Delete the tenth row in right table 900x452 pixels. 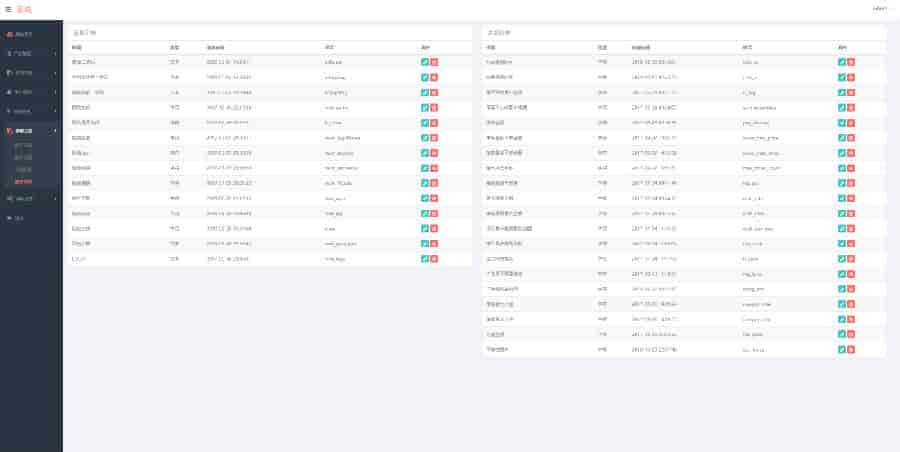851,198
